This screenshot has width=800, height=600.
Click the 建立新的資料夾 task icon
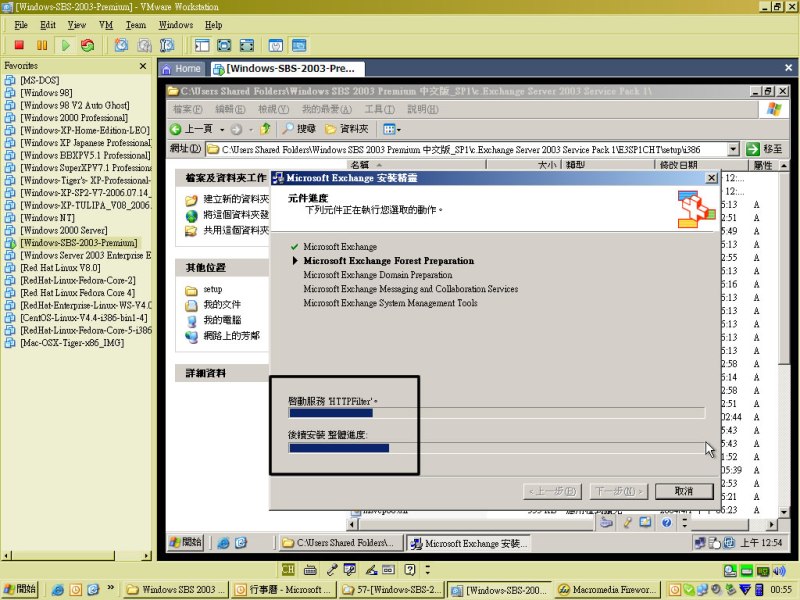pos(191,199)
